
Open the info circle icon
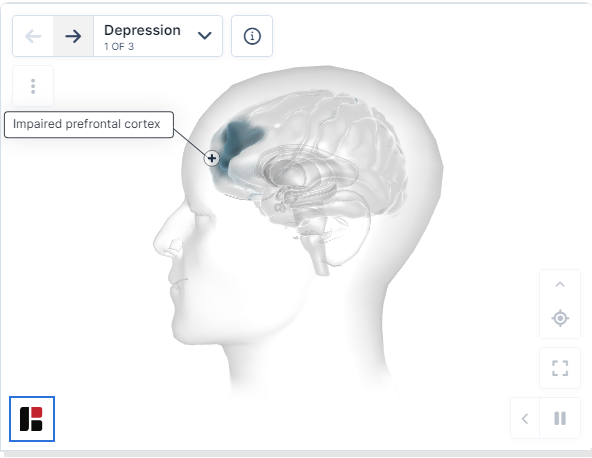click(252, 36)
